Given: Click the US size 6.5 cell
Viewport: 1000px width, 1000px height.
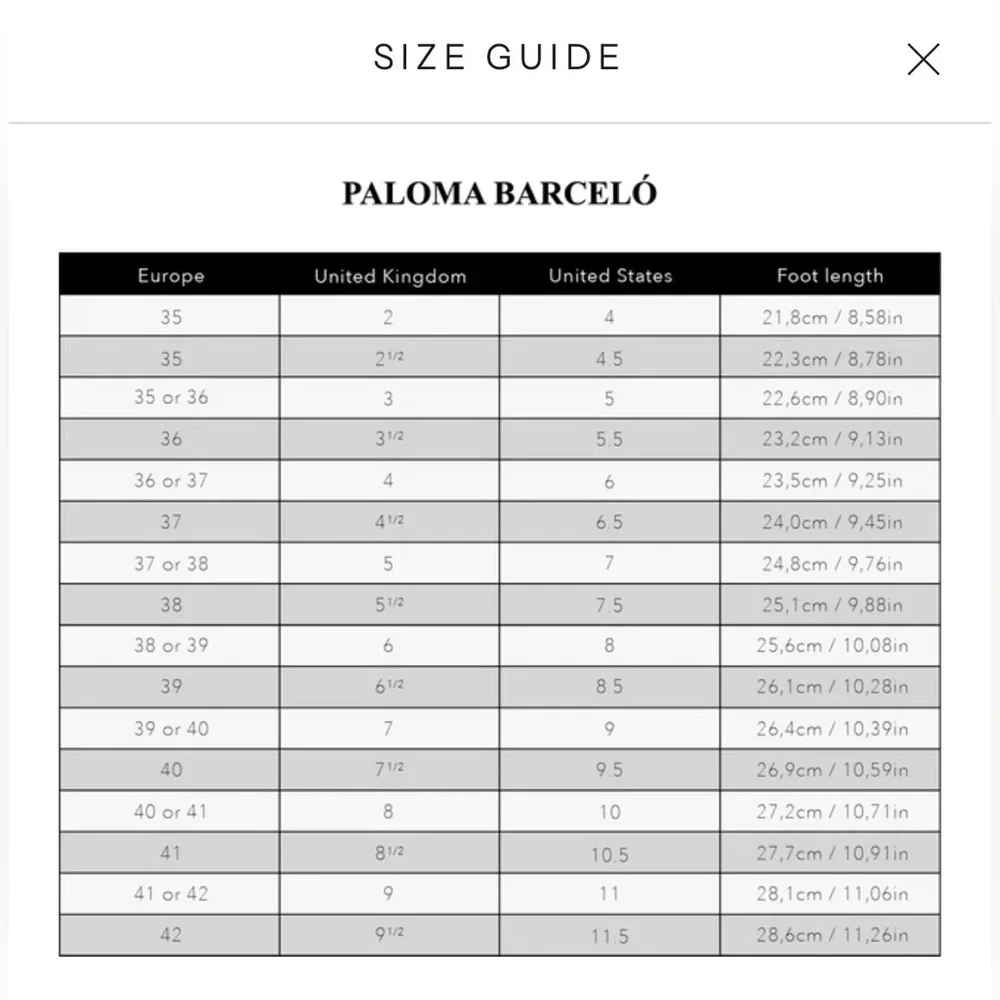Looking at the screenshot, I should click(610, 522).
